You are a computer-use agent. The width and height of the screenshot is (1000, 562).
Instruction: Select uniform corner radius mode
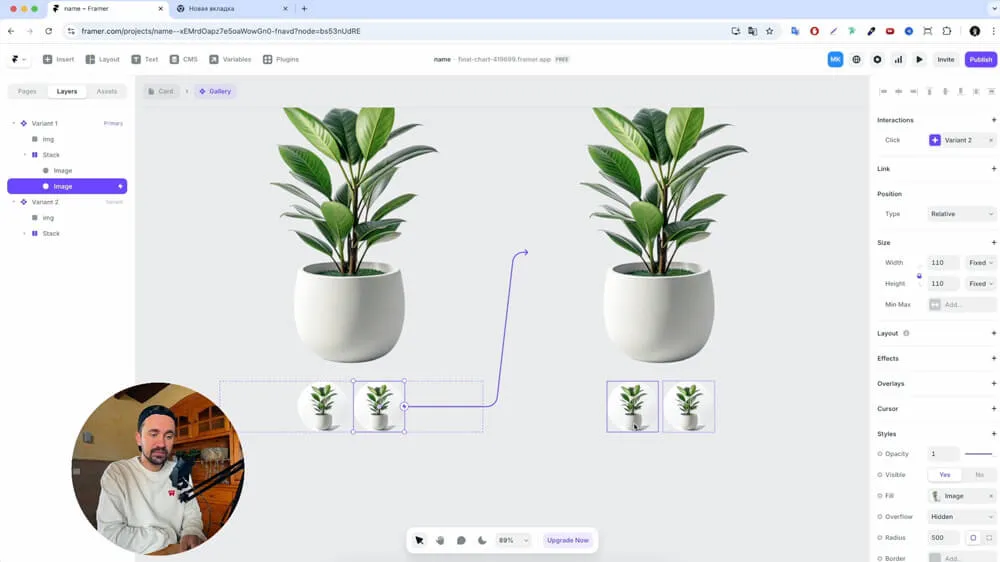tap(973, 538)
